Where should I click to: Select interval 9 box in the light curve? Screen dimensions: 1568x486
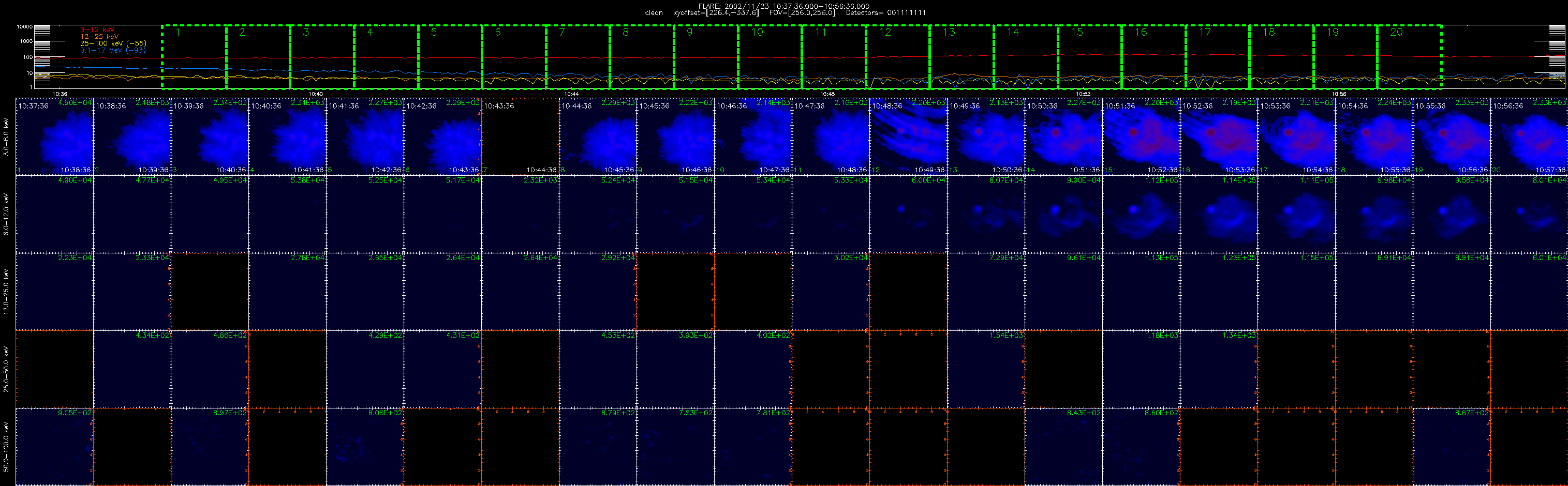click(x=705, y=56)
